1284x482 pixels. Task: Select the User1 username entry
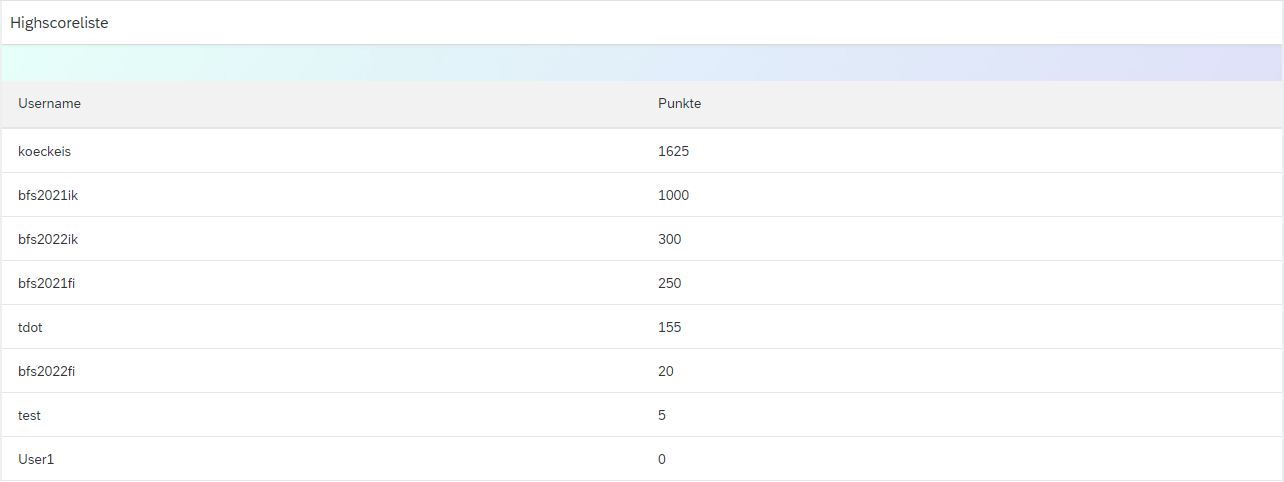[35, 459]
